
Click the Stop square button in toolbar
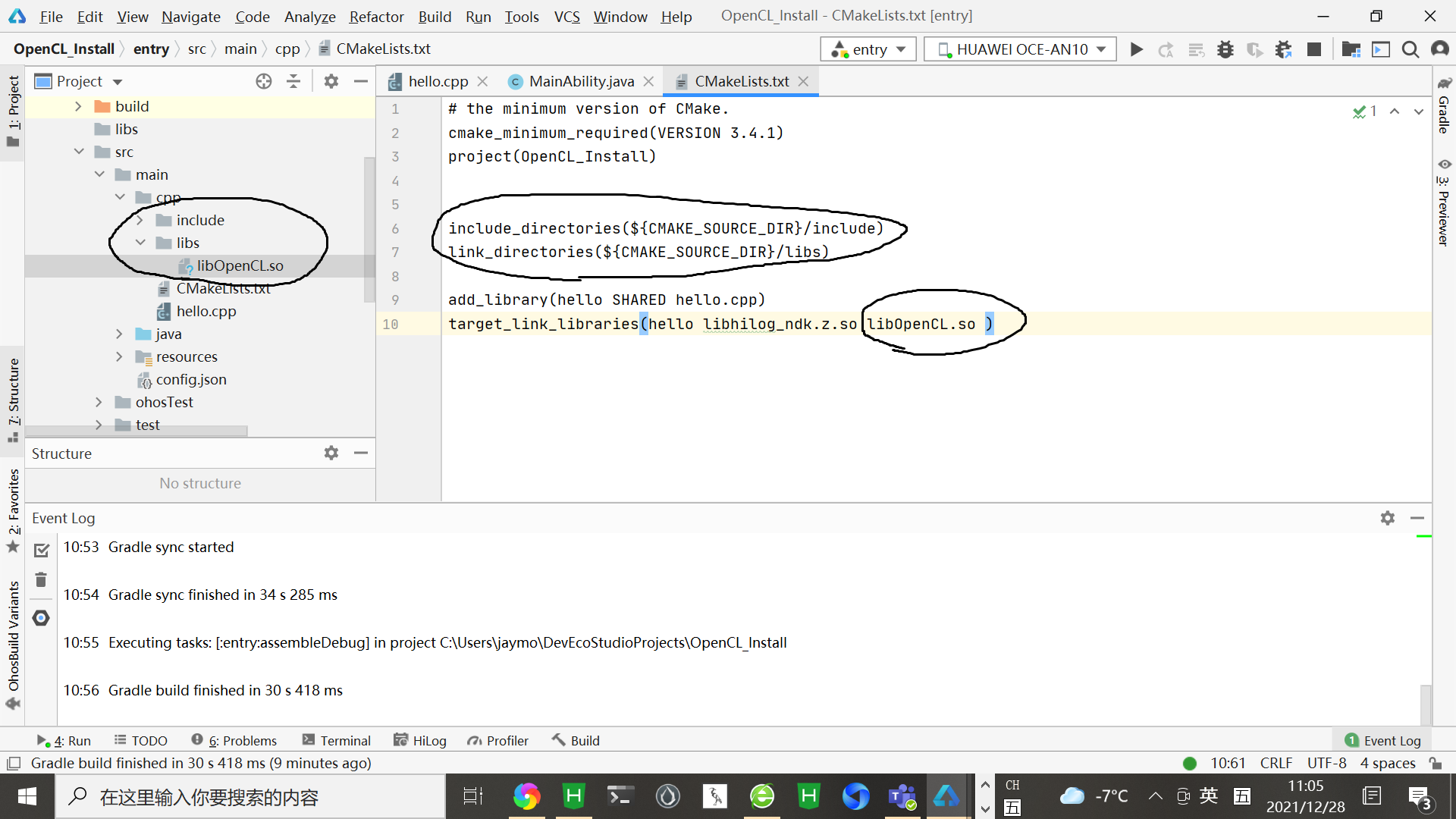1314,49
